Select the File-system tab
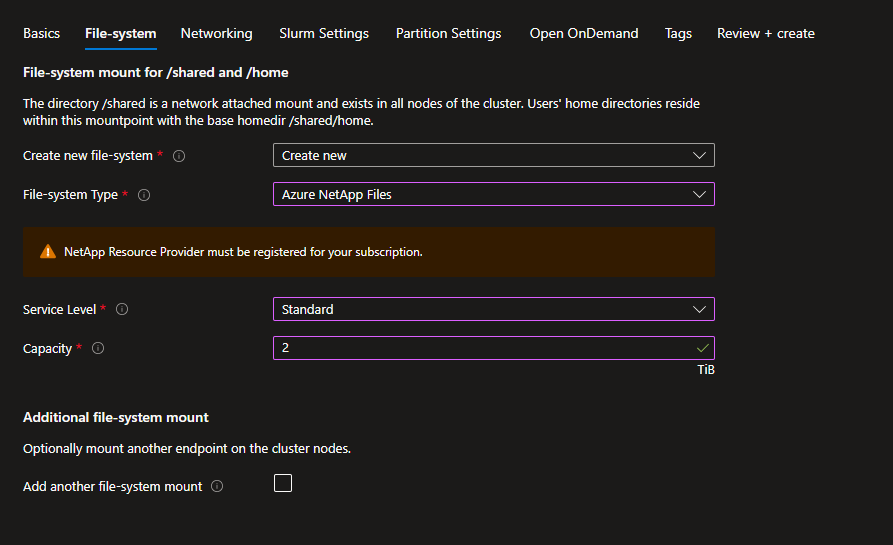The image size is (893, 545). click(121, 33)
